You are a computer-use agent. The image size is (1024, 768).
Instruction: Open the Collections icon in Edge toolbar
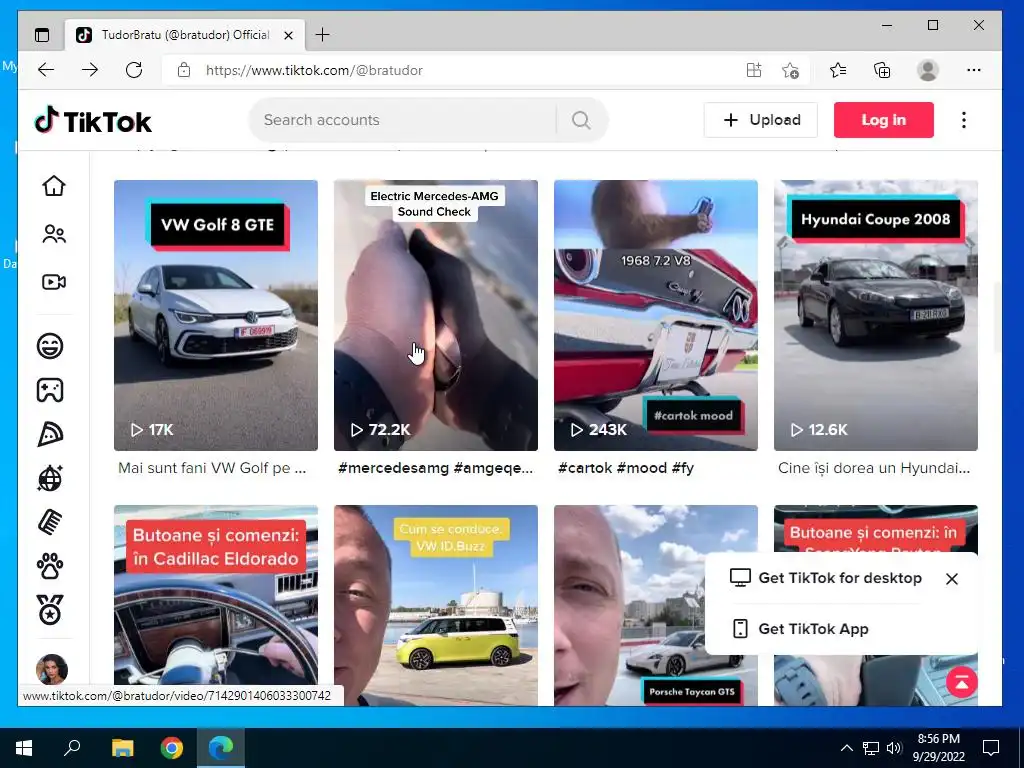tap(882, 70)
